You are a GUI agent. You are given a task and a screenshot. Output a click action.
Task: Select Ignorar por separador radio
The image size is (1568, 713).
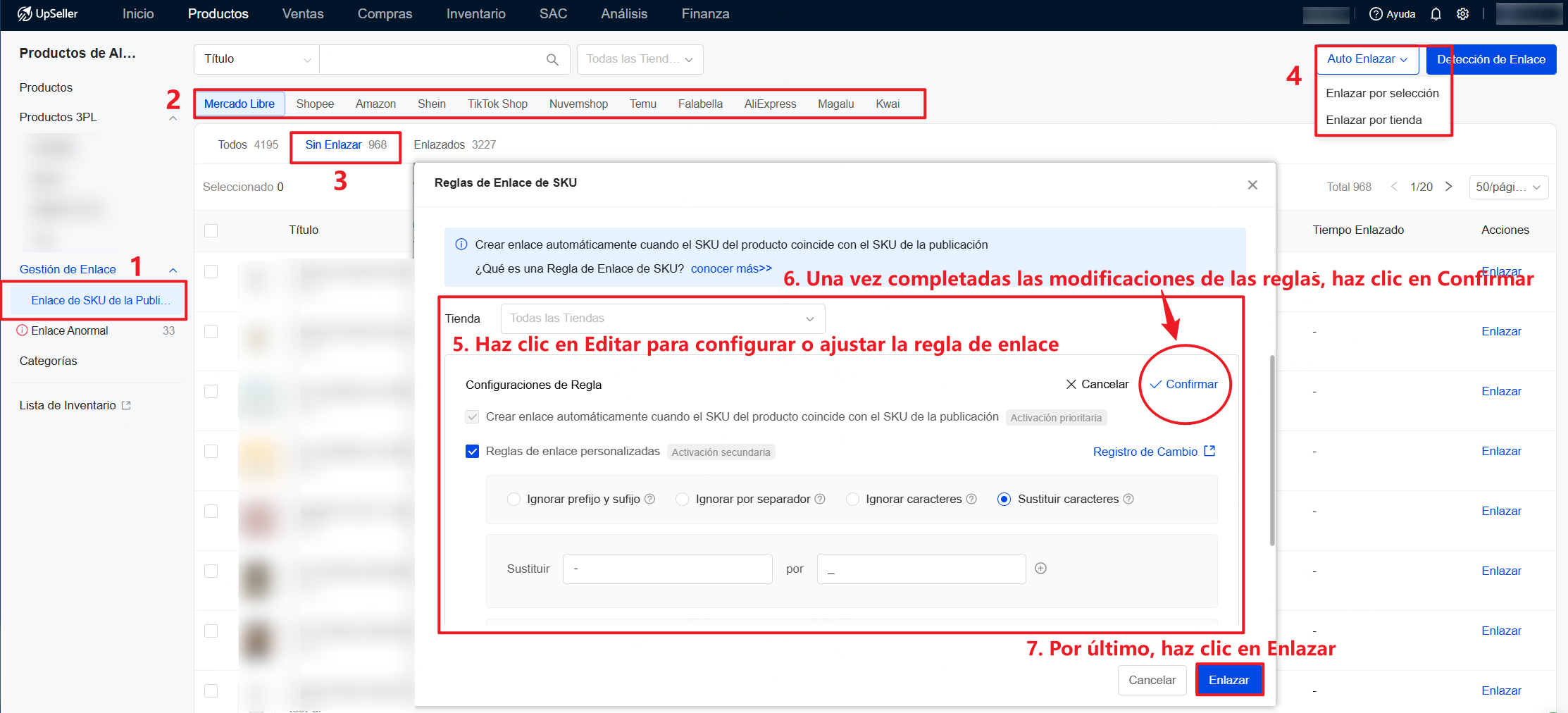click(x=682, y=499)
